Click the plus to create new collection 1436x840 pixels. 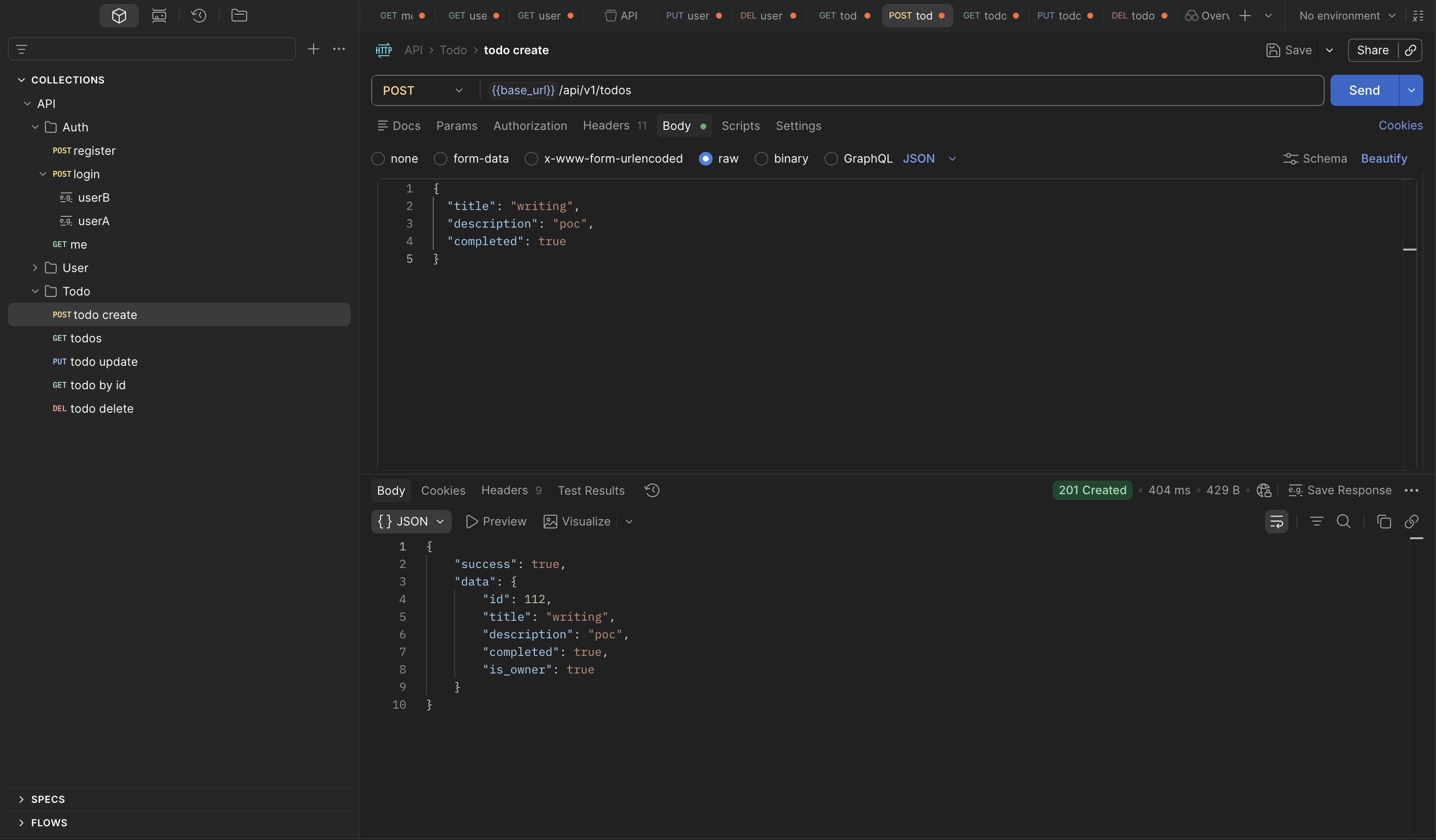click(314, 49)
